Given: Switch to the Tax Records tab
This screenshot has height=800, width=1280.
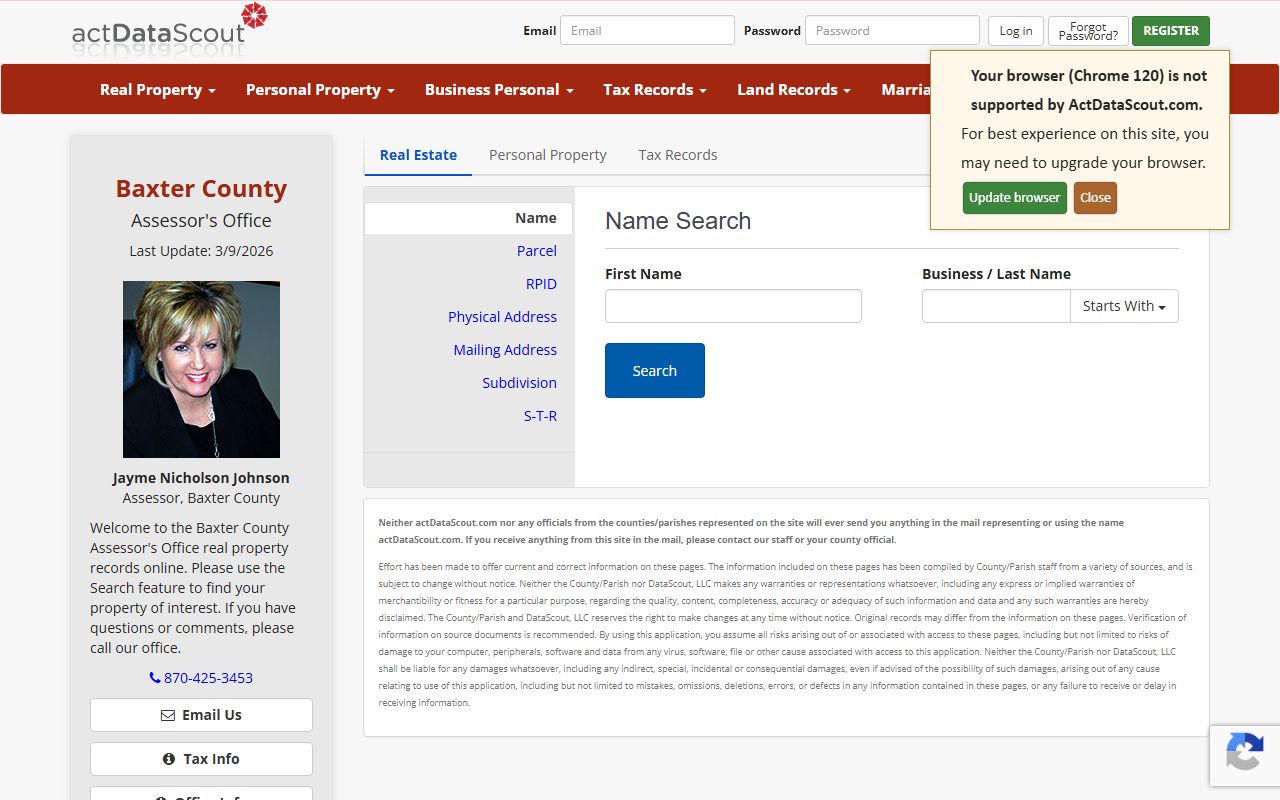Looking at the screenshot, I should (x=678, y=155).
